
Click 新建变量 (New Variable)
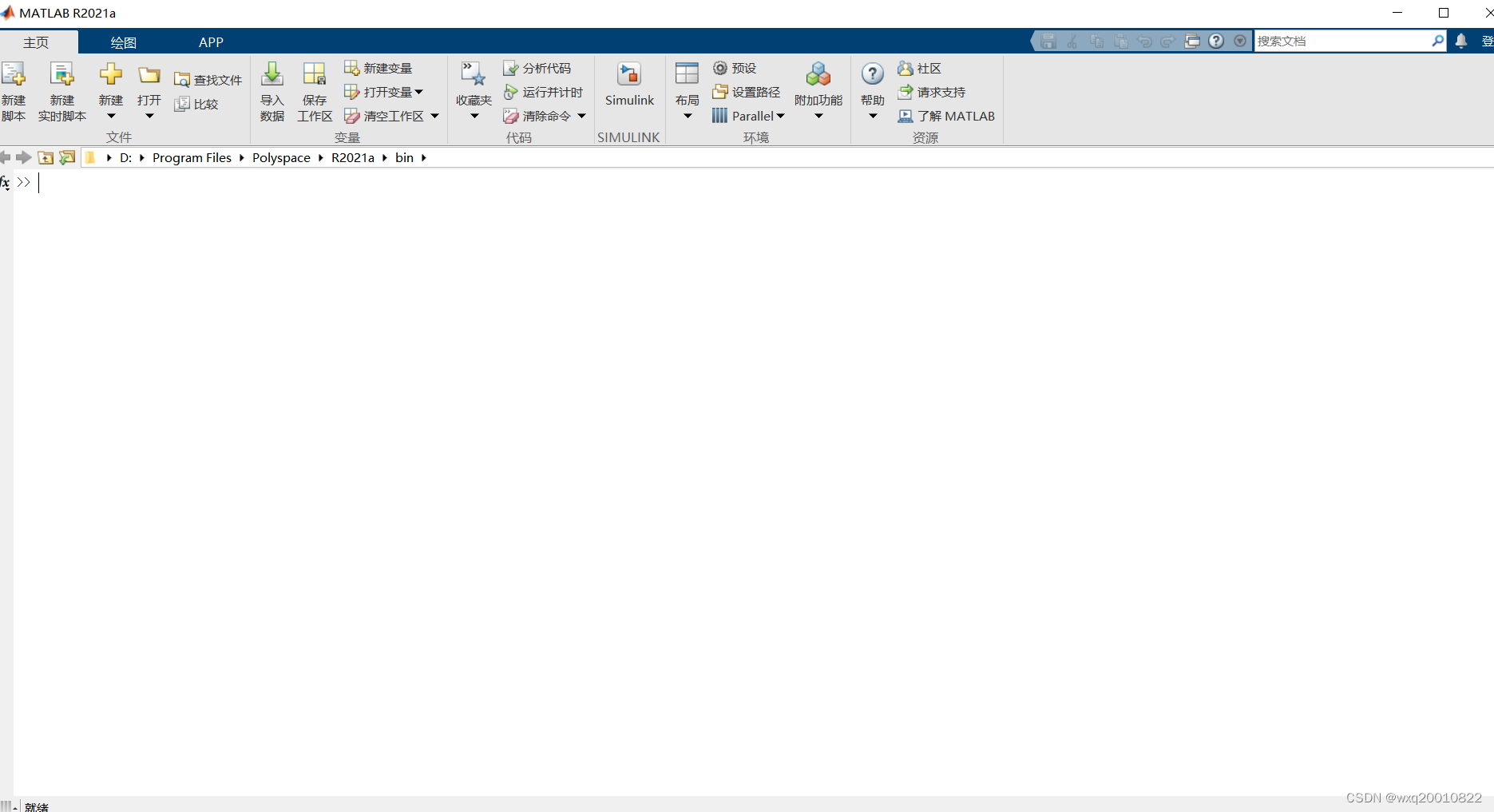coord(378,68)
